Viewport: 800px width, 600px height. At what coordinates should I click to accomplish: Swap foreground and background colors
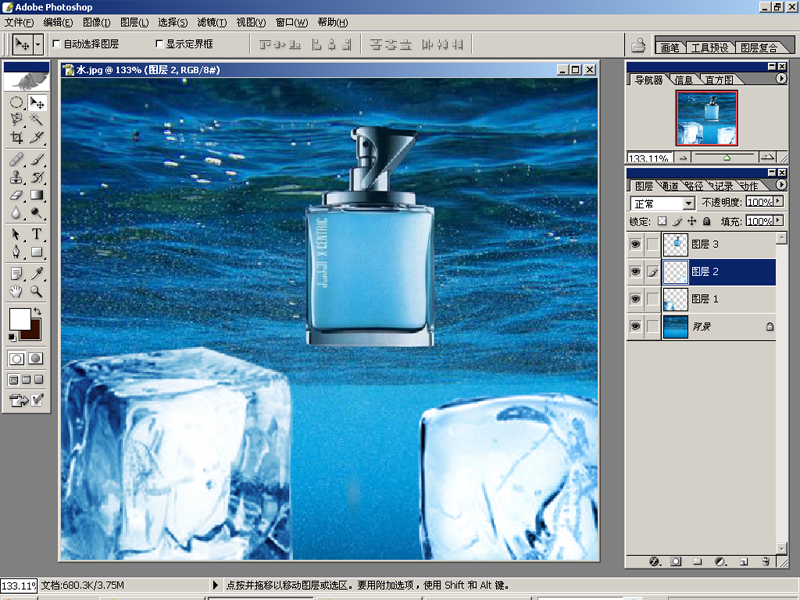(x=37, y=311)
